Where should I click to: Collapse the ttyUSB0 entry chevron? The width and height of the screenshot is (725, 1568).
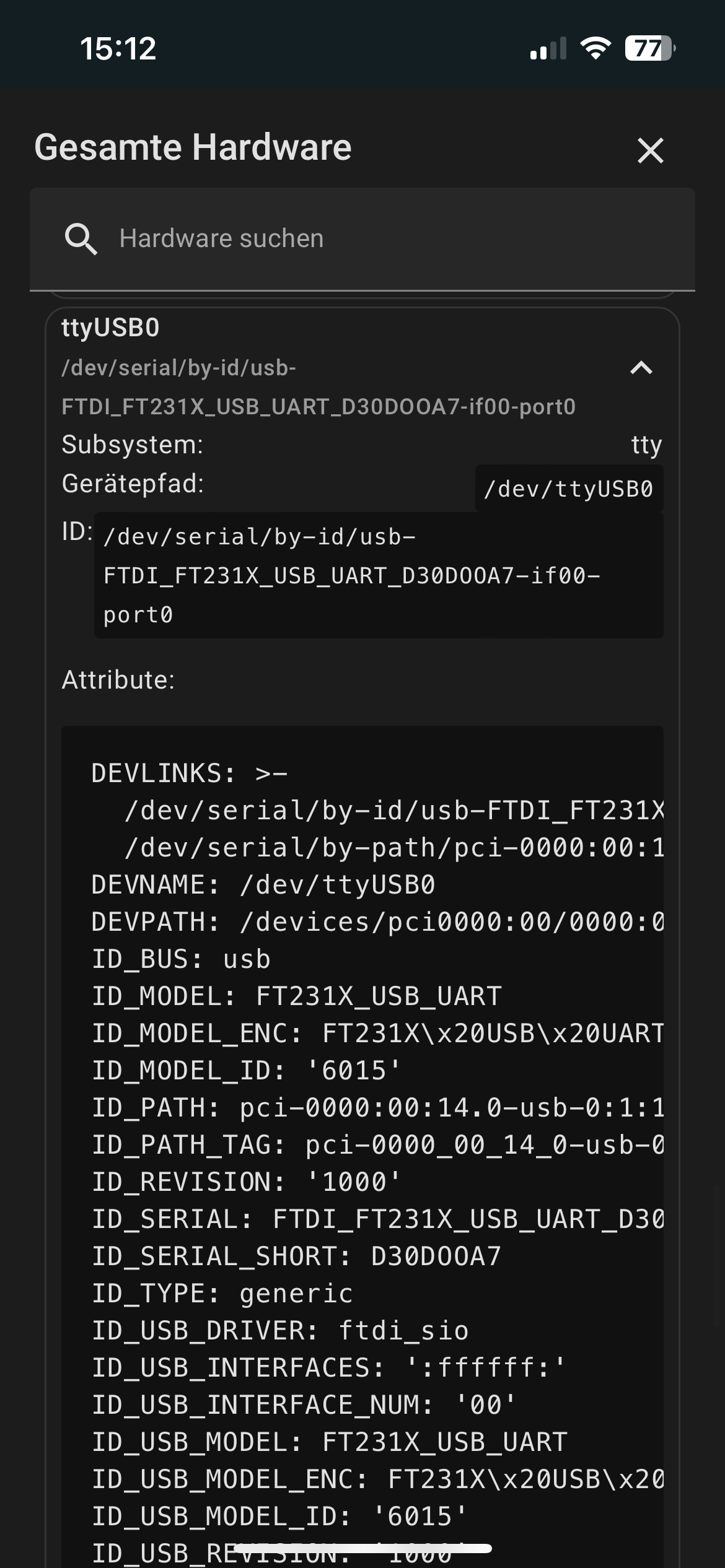tap(641, 368)
